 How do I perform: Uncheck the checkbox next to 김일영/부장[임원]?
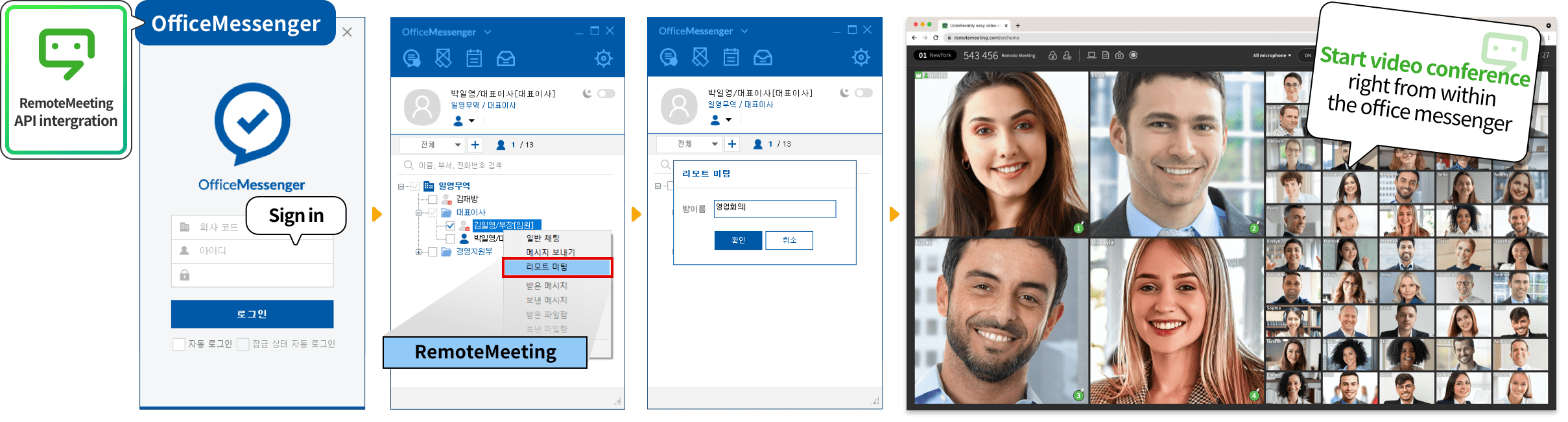pos(450,225)
